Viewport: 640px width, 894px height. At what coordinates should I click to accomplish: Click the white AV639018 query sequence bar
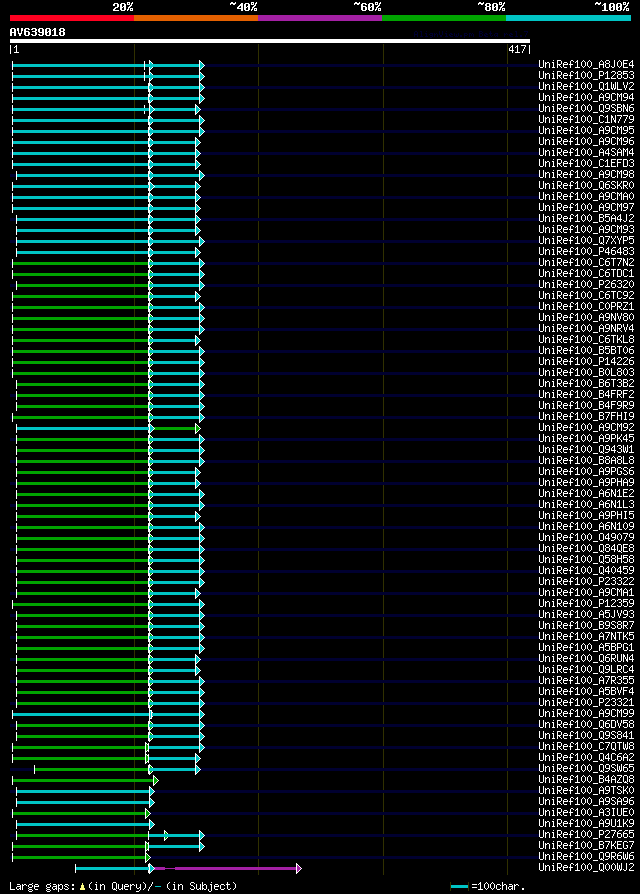[x=270, y=41]
